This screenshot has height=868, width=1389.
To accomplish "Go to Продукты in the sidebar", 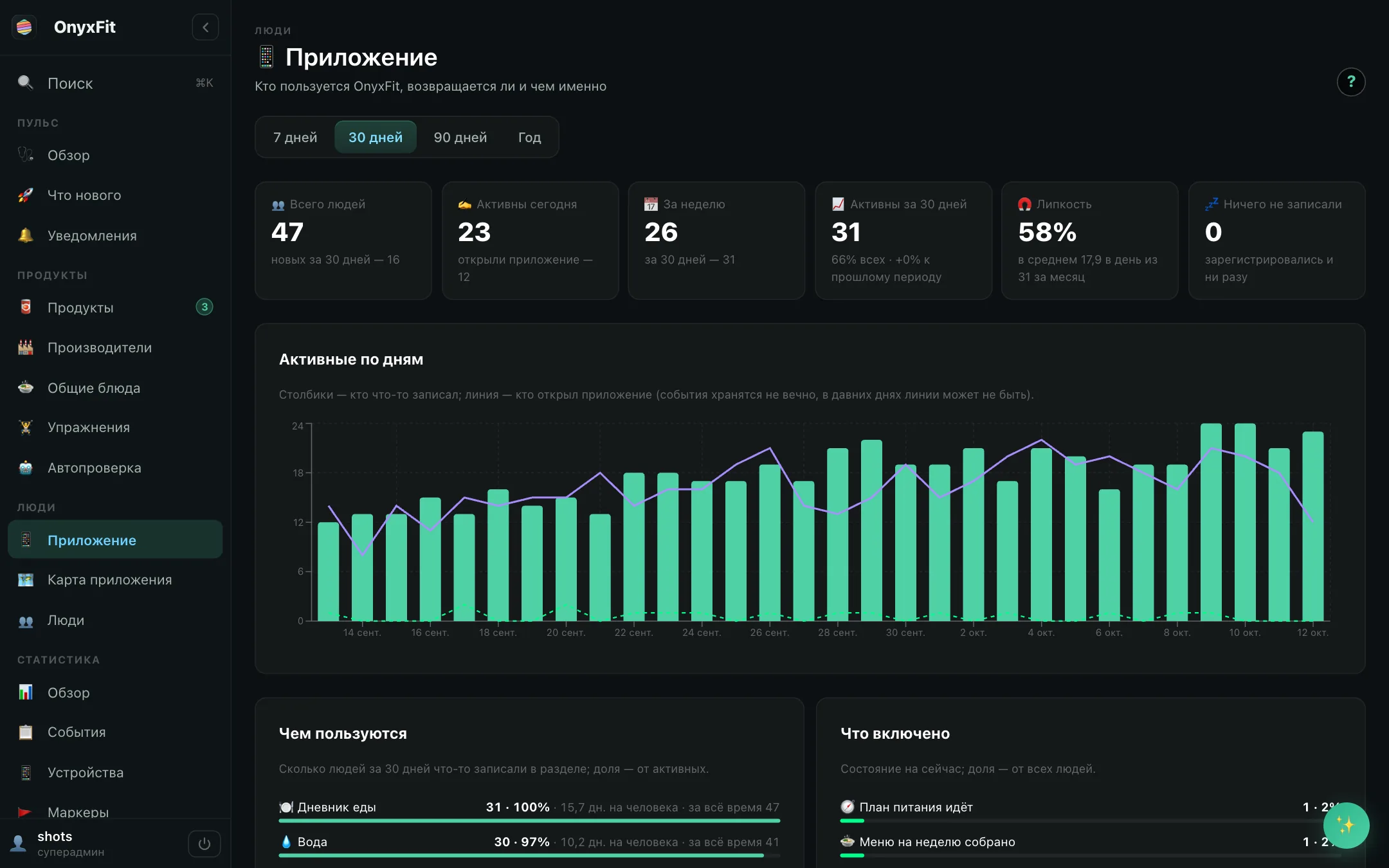I will point(116,307).
